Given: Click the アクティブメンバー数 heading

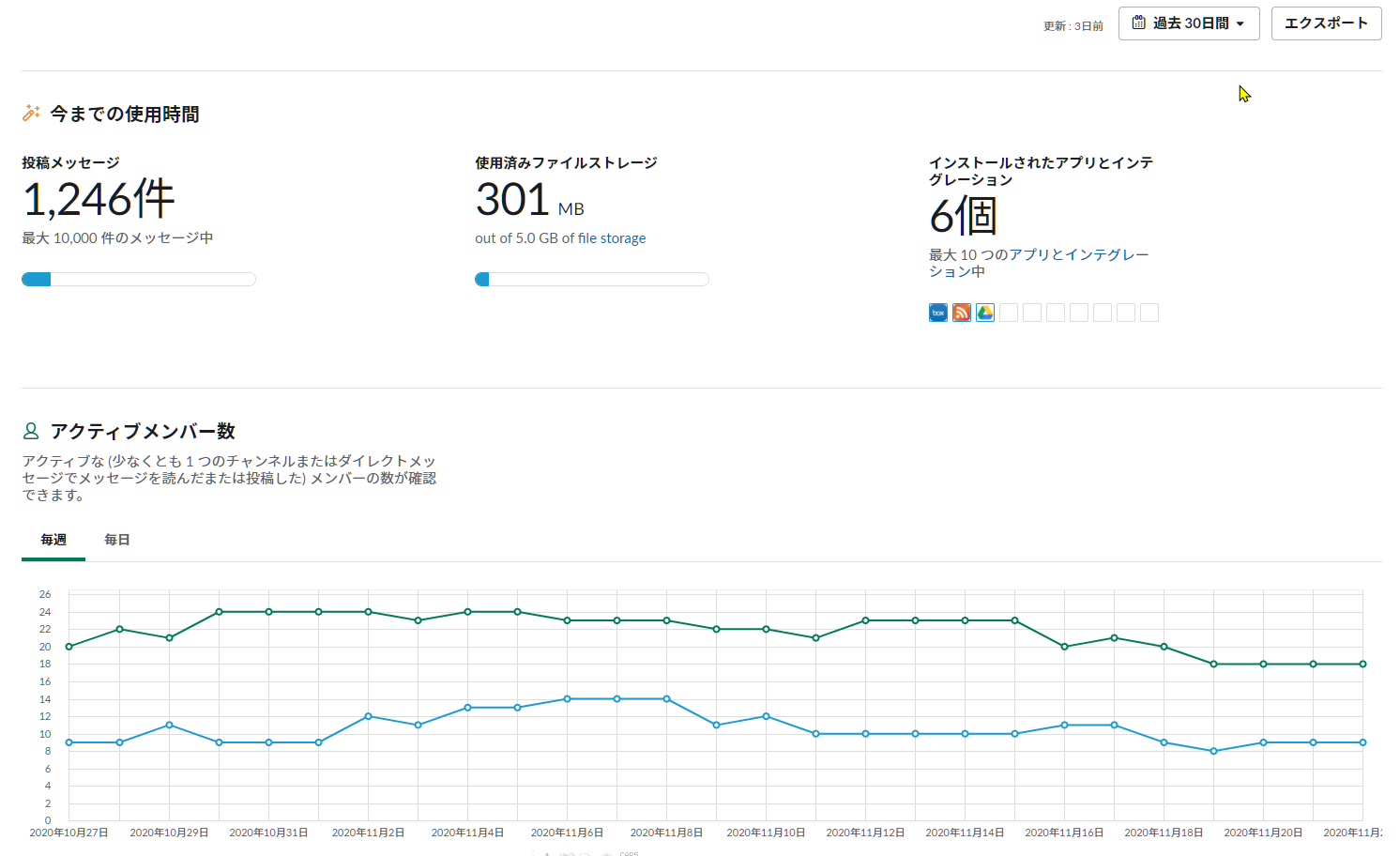Looking at the screenshot, I should (143, 431).
